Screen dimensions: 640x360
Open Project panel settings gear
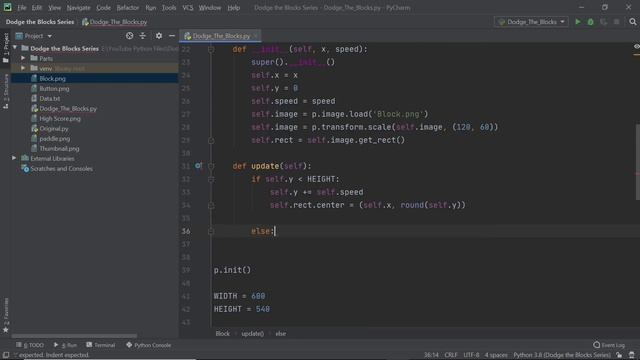point(159,36)
